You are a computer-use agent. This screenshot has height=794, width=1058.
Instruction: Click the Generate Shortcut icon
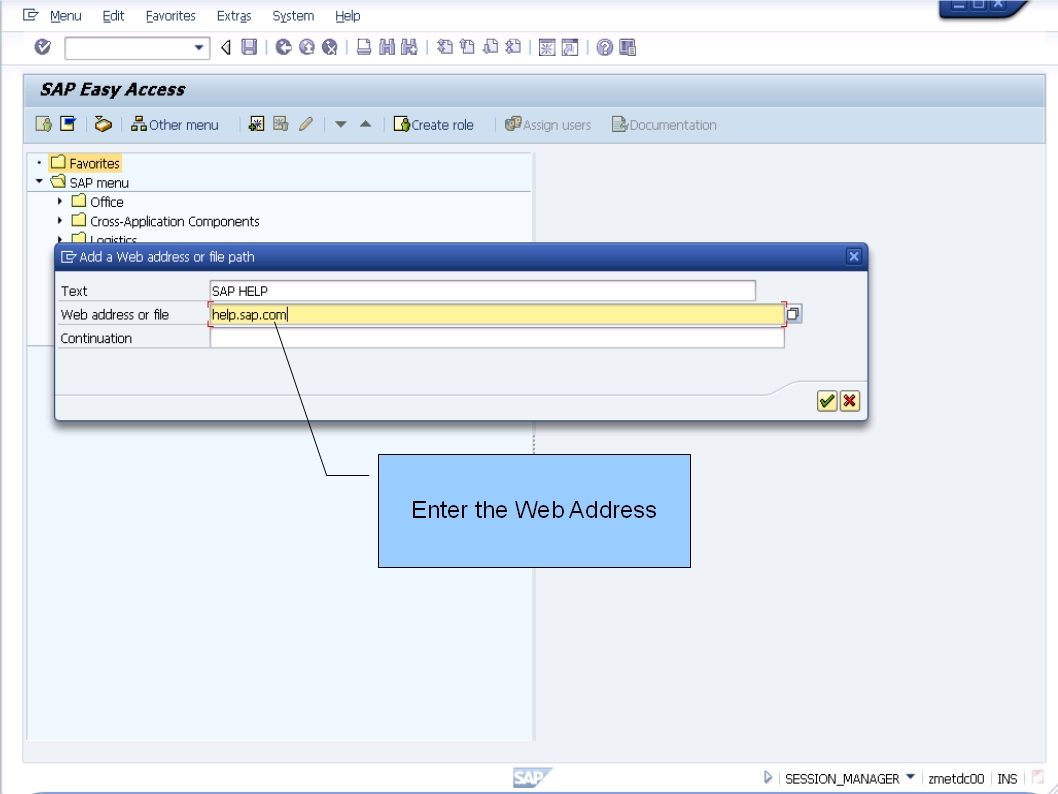coord(570,47)
